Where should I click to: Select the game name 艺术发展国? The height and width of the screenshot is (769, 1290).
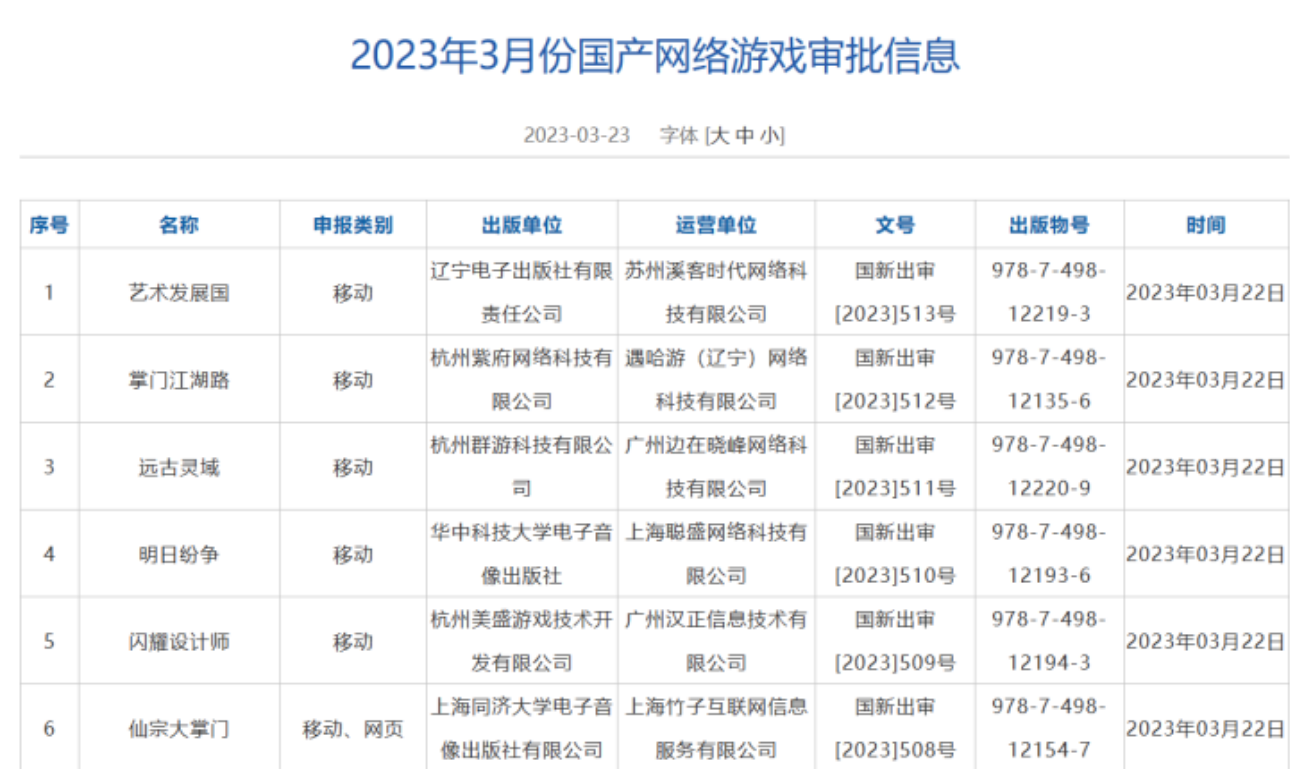(178, 292)
